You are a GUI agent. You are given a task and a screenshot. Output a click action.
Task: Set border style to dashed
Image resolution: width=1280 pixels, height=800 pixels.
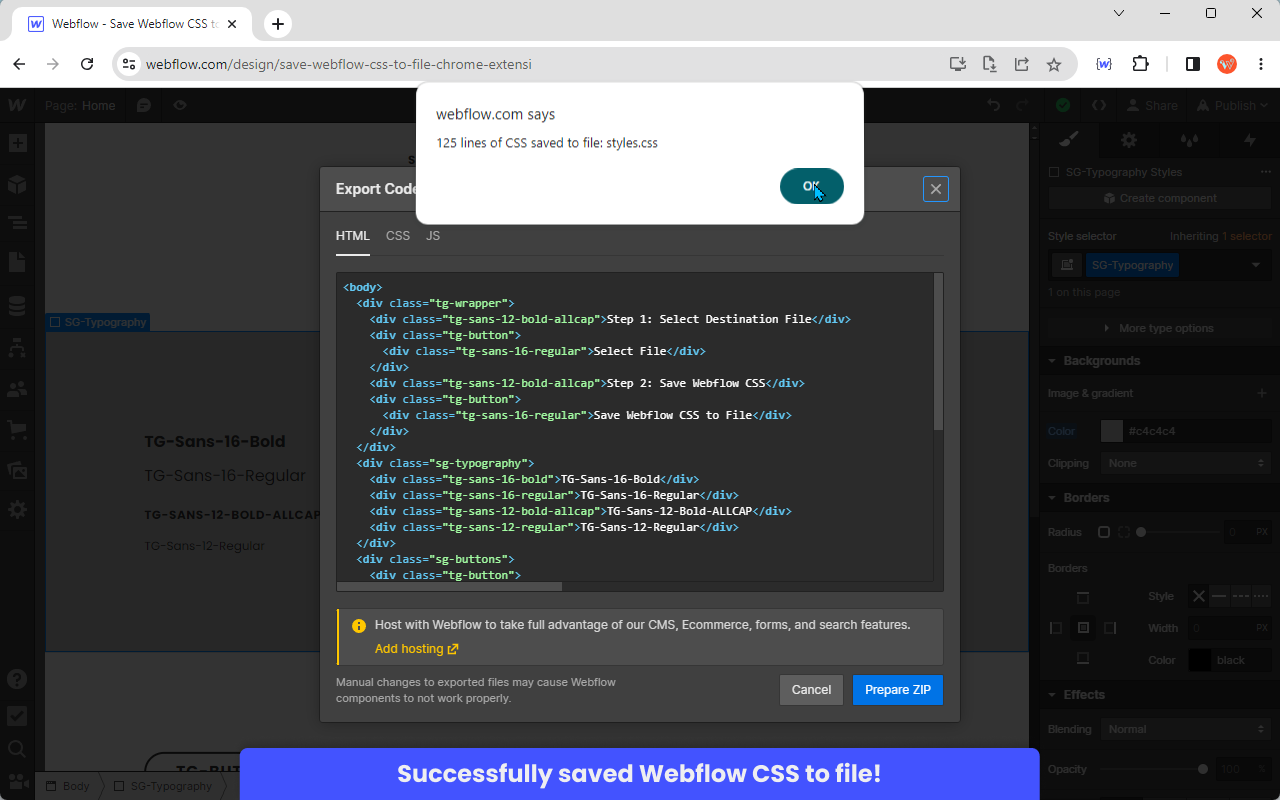(1241, 596)
